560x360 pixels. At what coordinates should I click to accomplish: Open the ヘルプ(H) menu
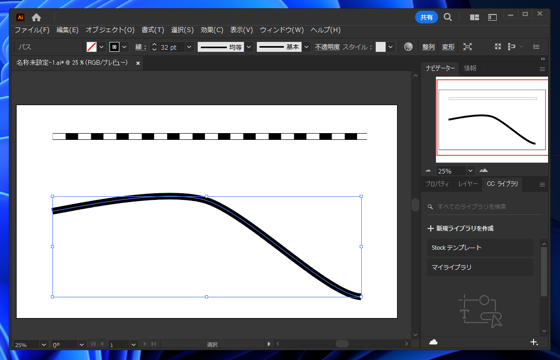pyautogui.click(x=325, y=30)
